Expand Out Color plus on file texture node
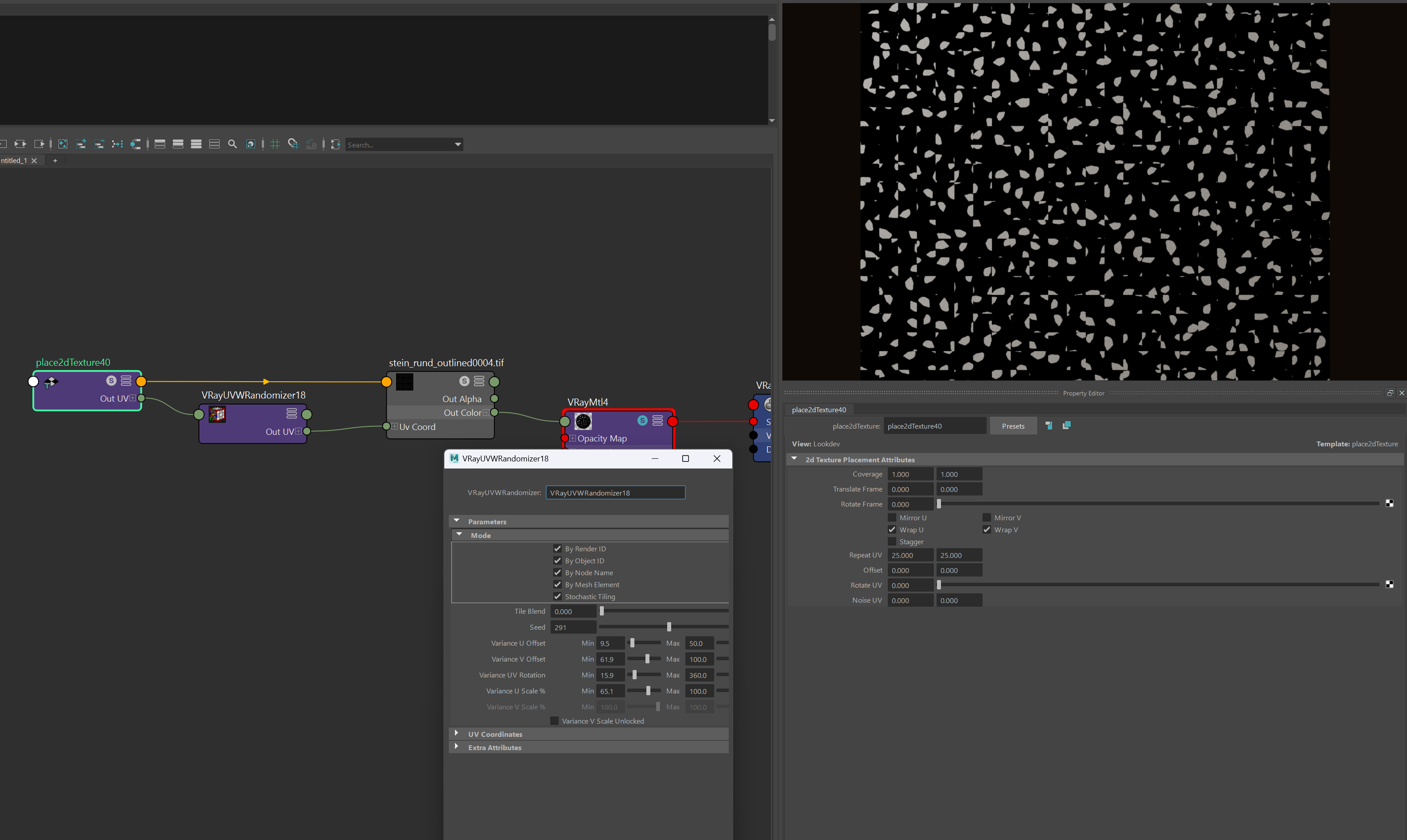This screenshot has height=840, width=1407. click(486, 413)
